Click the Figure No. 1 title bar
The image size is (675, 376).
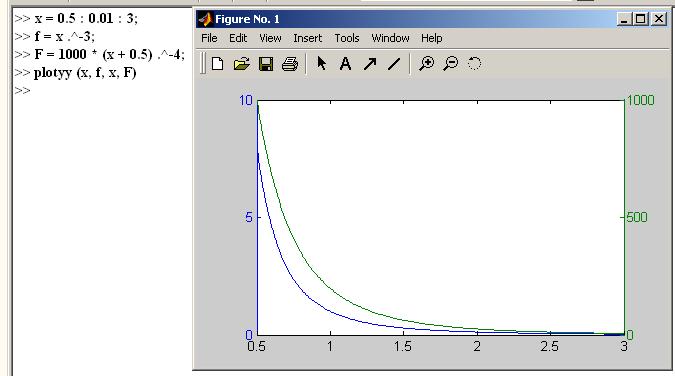pos(432,19)
